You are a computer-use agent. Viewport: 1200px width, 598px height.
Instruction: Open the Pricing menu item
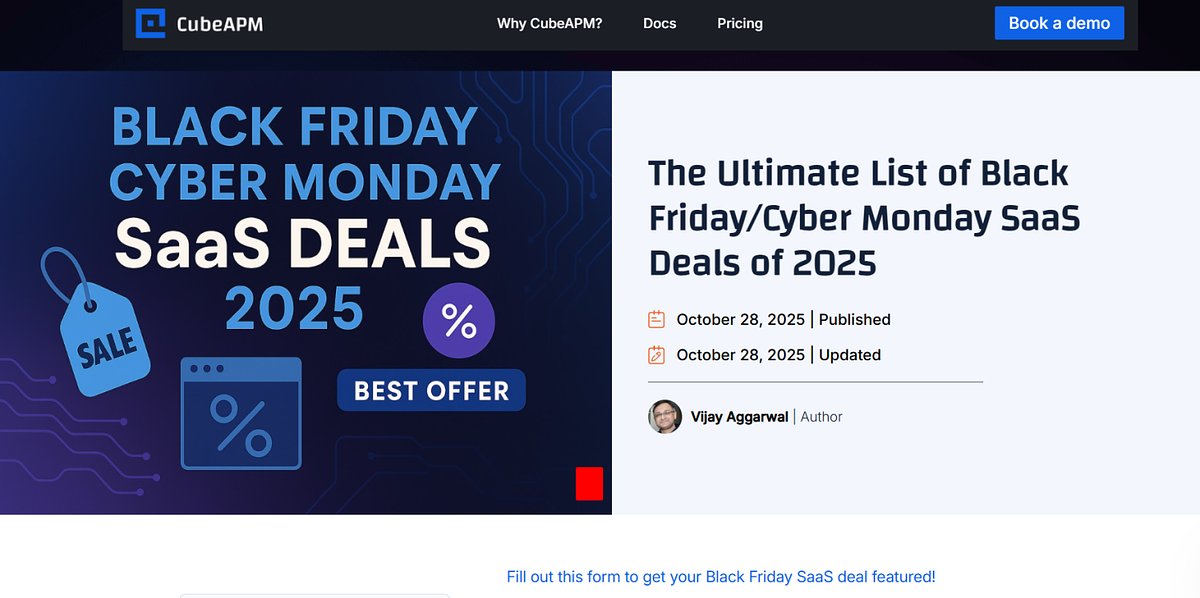pos(740,23)
